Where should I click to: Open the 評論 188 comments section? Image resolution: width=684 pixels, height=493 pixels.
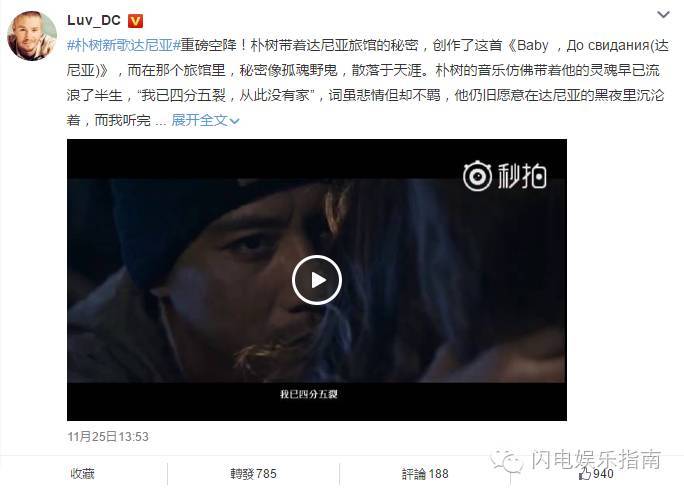(x=425, y=474)
